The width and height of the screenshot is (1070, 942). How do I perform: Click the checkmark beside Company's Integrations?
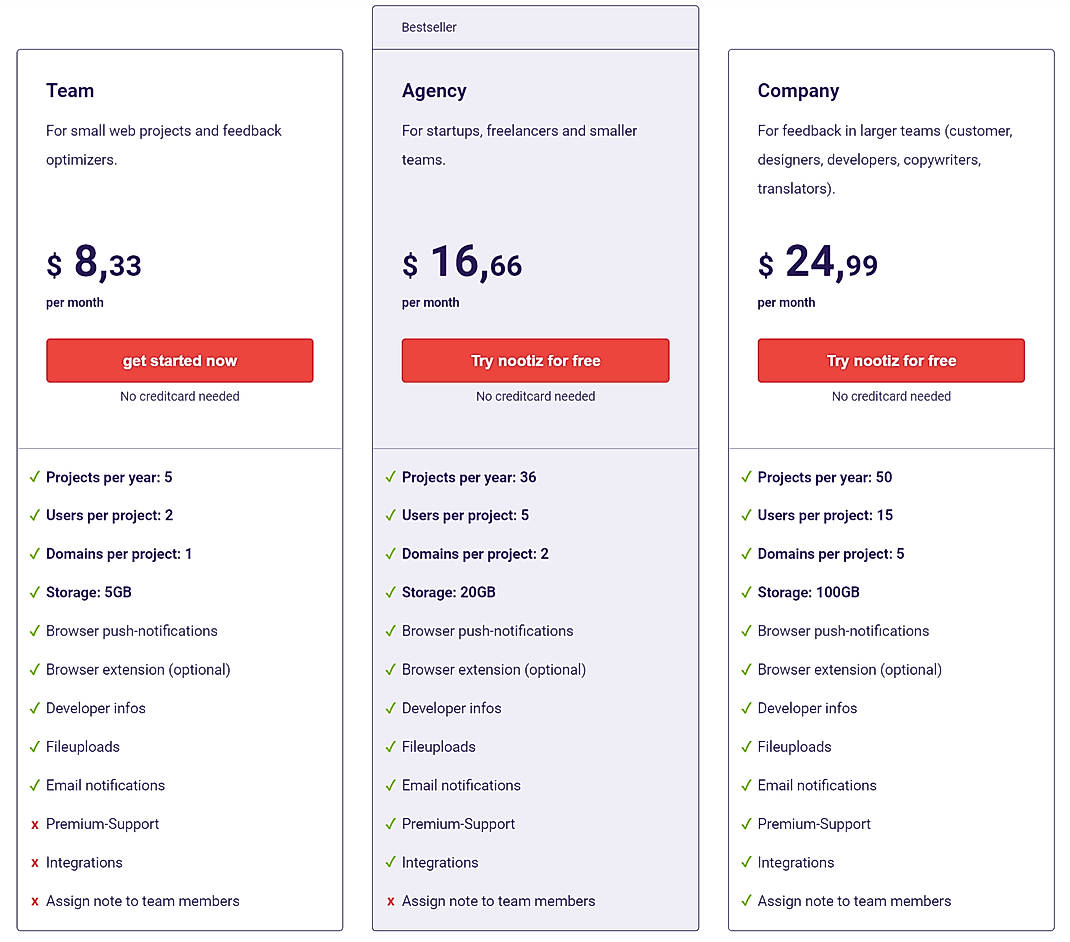point(745,862)
